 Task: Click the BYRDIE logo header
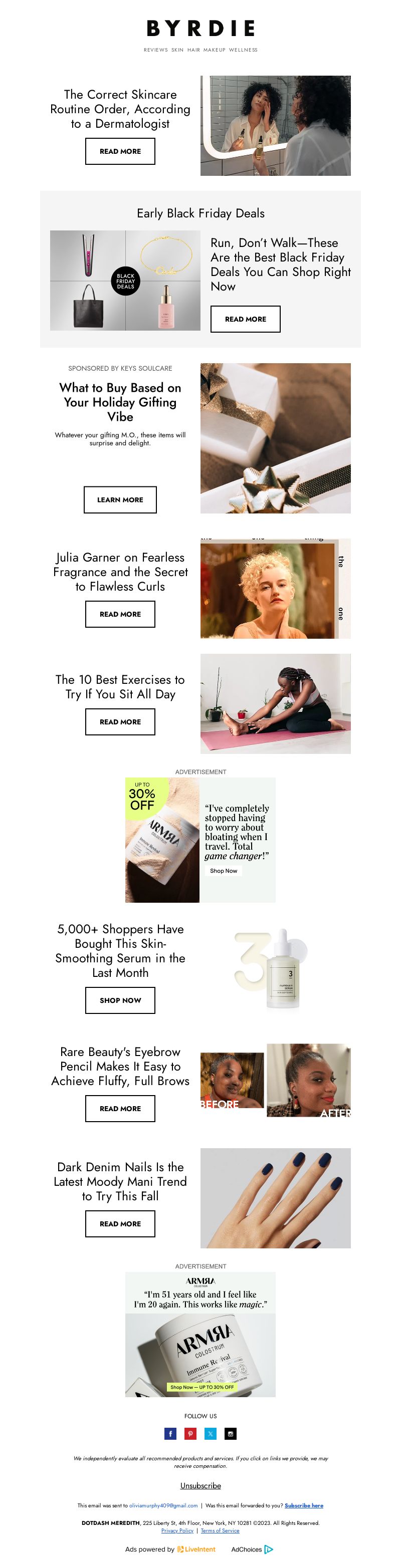(x=200, y=28)
